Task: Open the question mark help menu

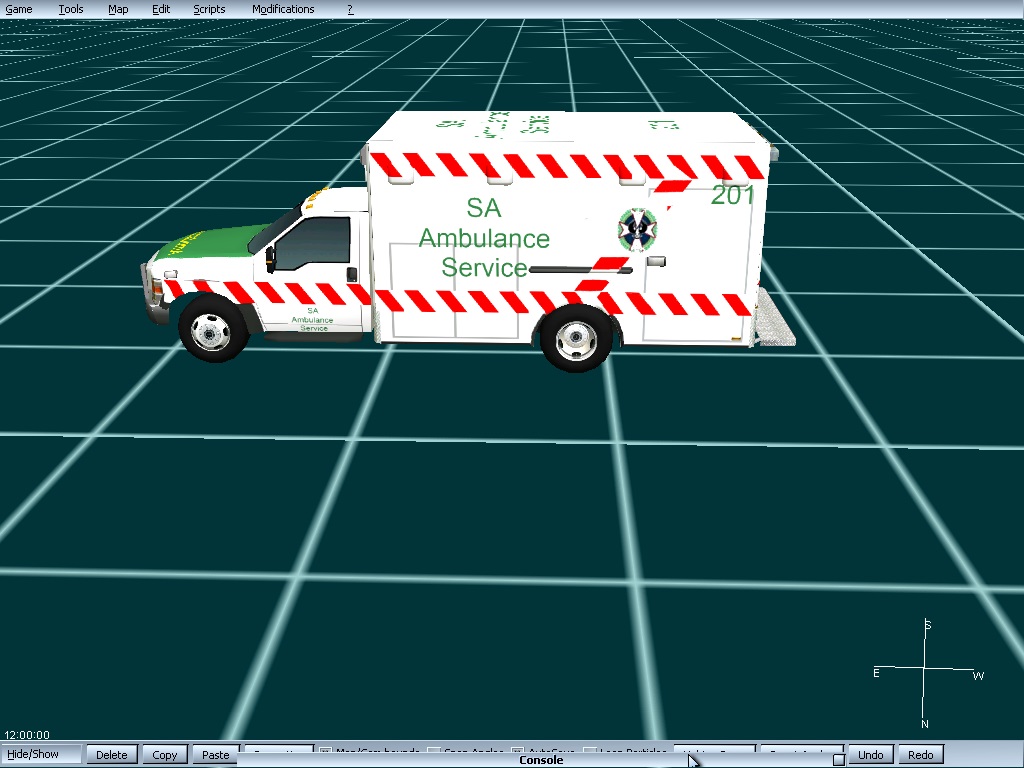Action: (350, 9)
